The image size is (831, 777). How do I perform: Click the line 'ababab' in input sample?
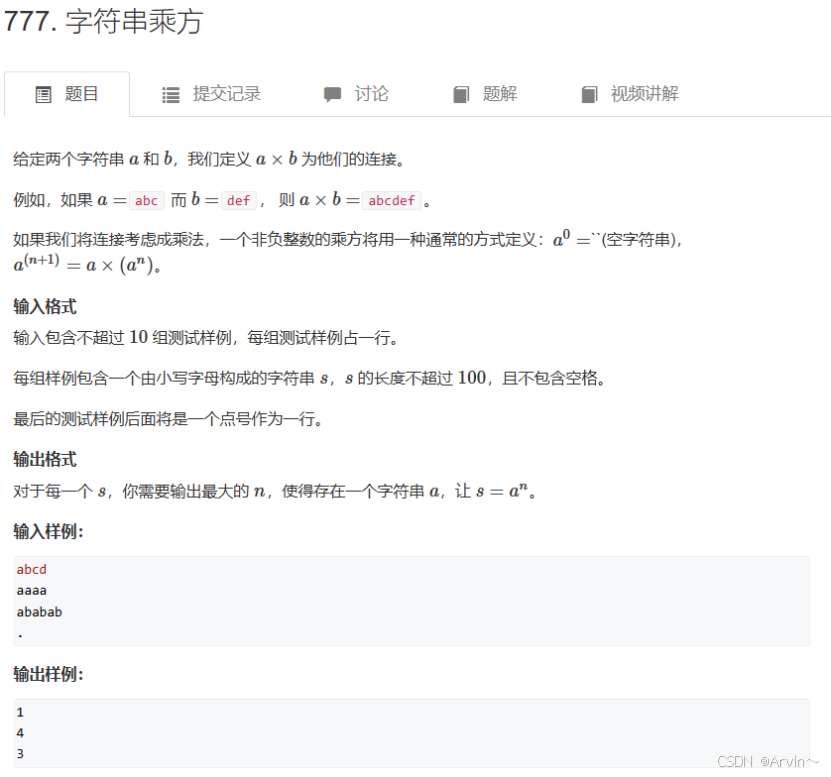[39, 611]
